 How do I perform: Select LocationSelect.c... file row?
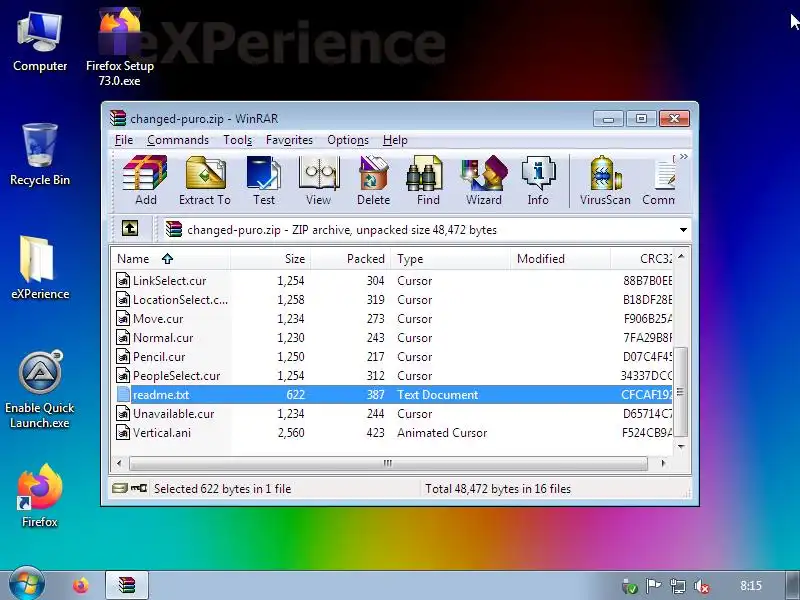pyautogui.click(x=392, y=299)
